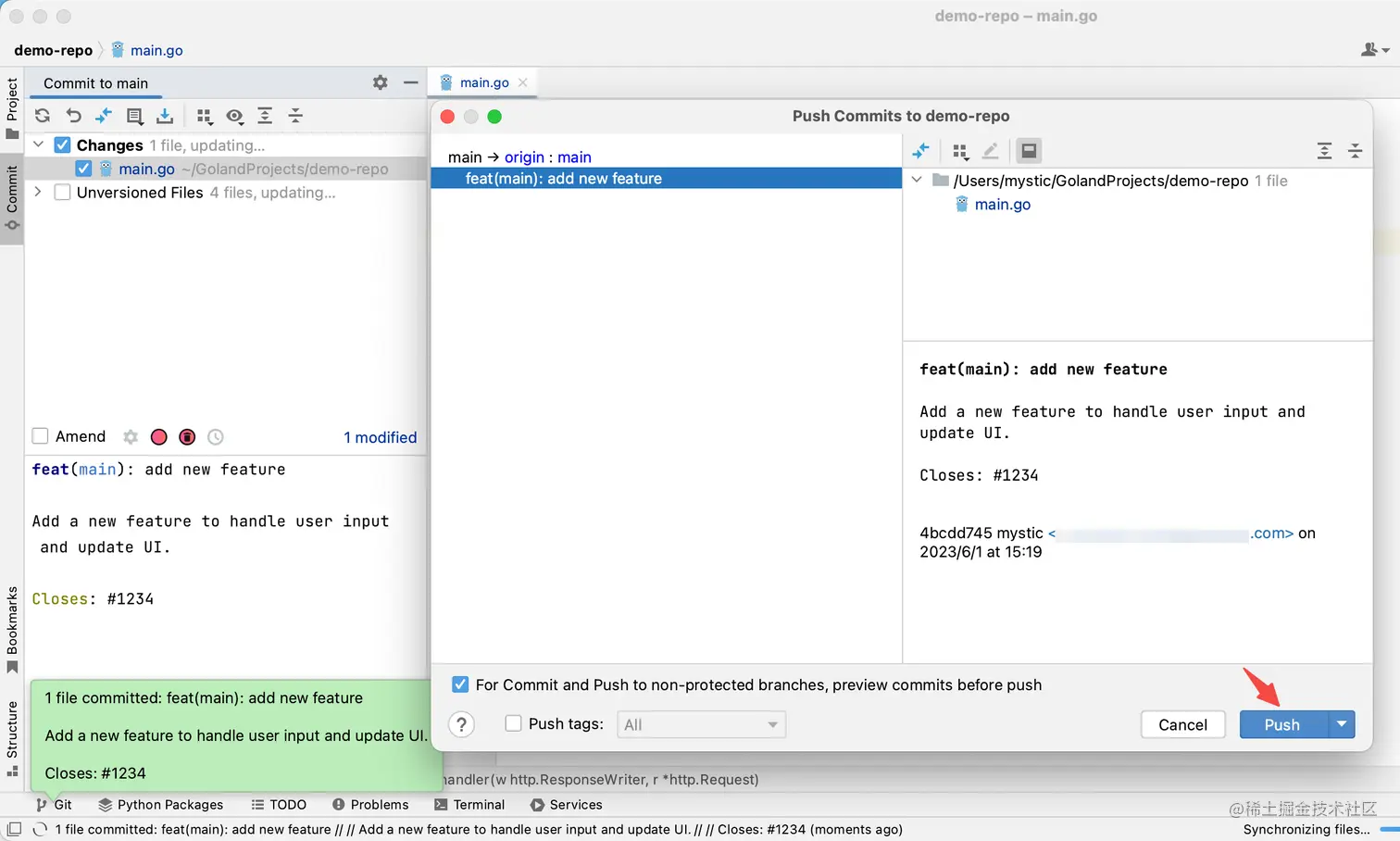Image resolution: width=1400 pixels, height=841 pixels.
Task: Collapse all files in Push dialog tree
Action: coord(1355,151)
